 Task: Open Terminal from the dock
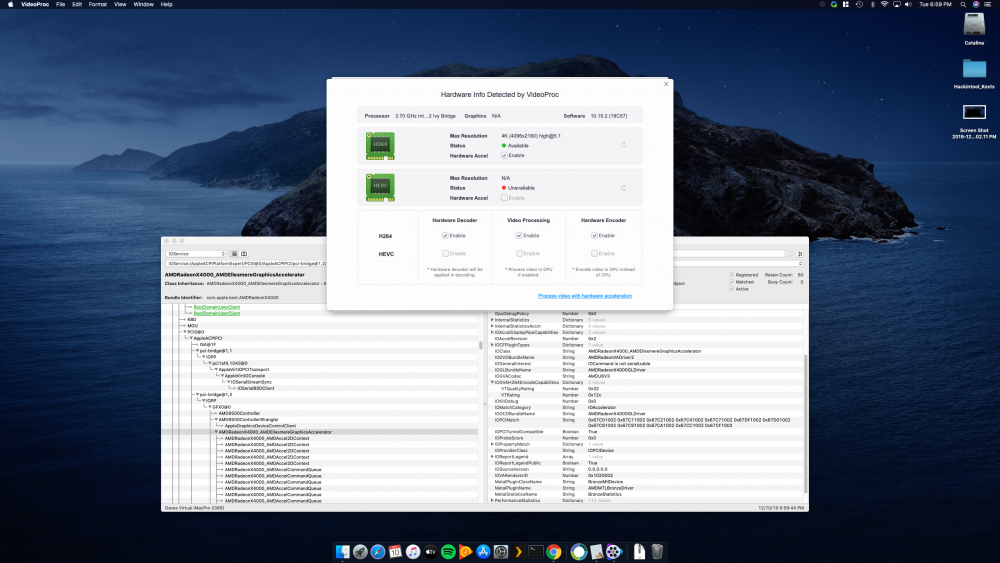[x=536, y=552]
